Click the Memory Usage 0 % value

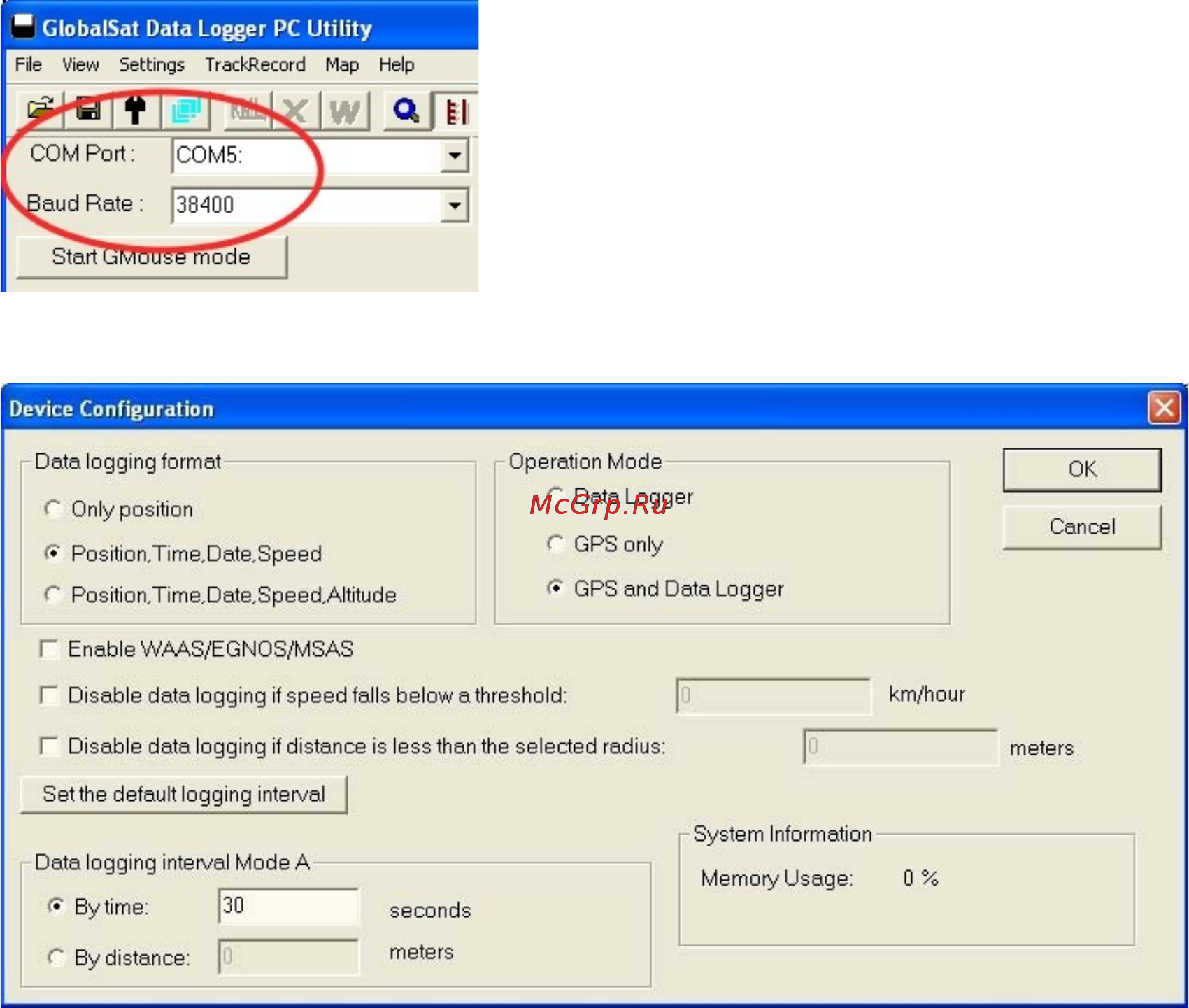point(920,878)
